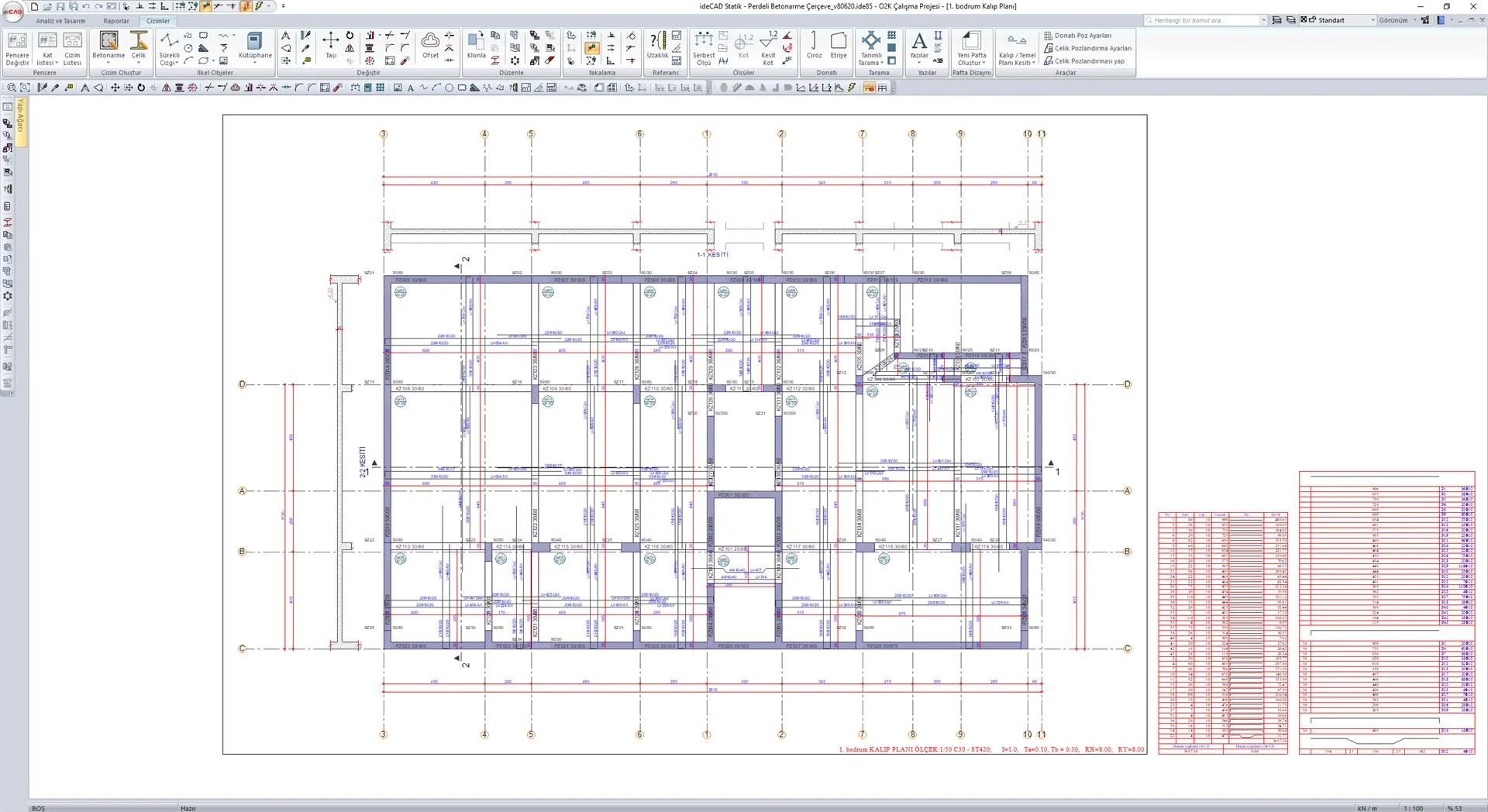
Task: Expand the quick access toolbar customize arrow
Action: click(284, 6)
